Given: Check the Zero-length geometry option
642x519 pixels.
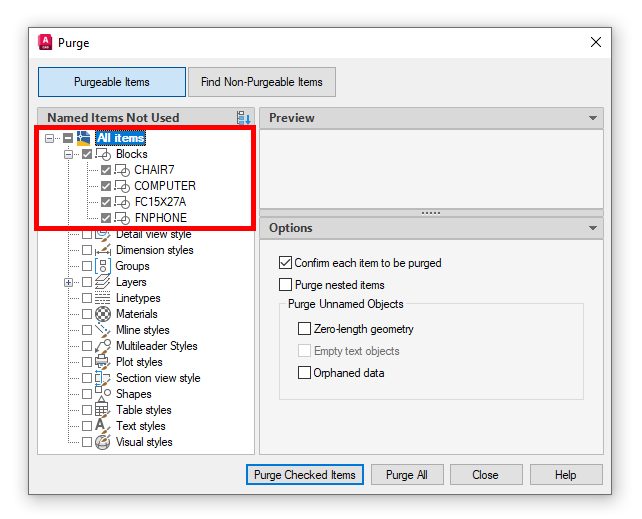Looking at the screenshot, I should 305,329.
